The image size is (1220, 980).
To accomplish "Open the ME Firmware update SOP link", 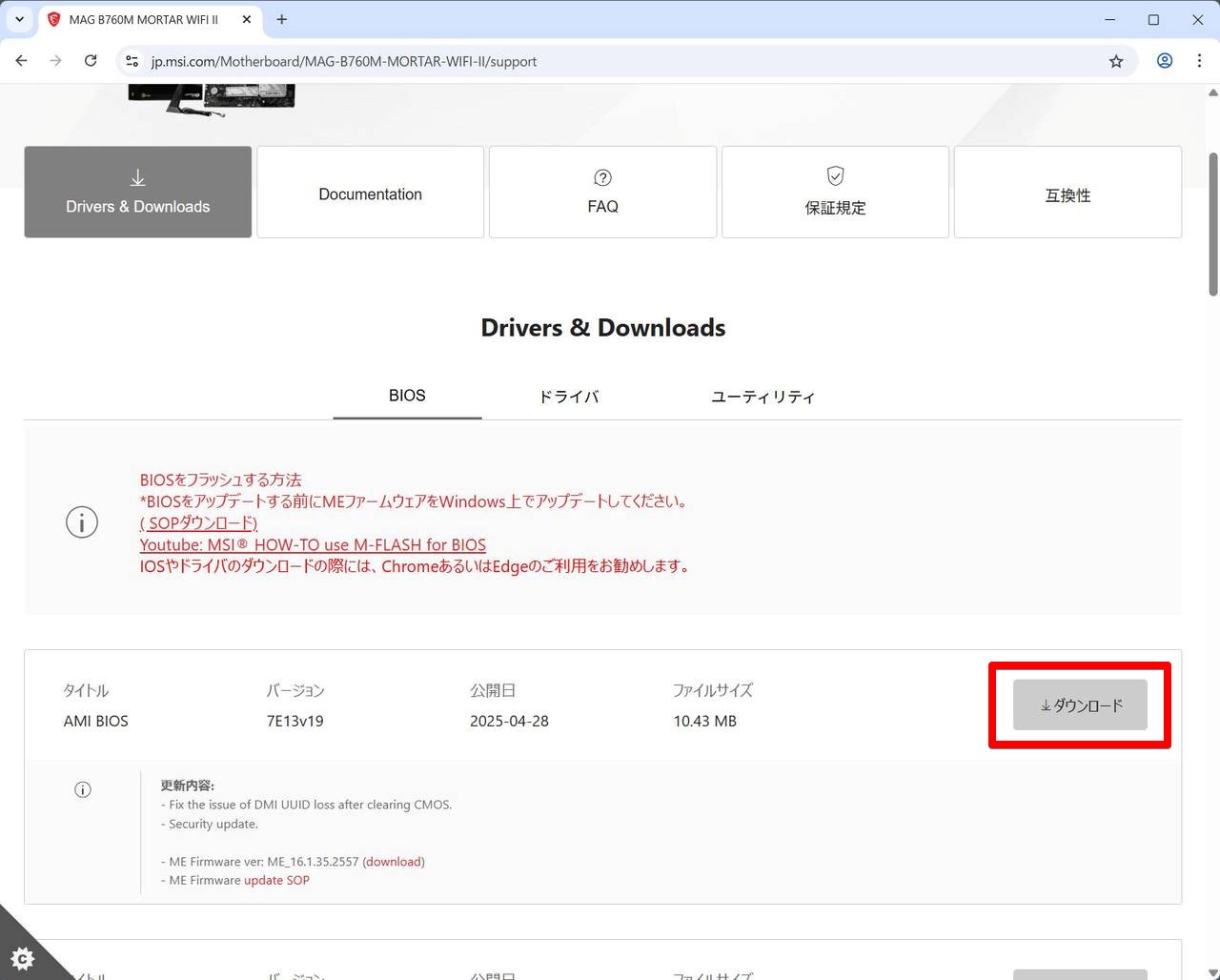I will (x=276, y=881).
